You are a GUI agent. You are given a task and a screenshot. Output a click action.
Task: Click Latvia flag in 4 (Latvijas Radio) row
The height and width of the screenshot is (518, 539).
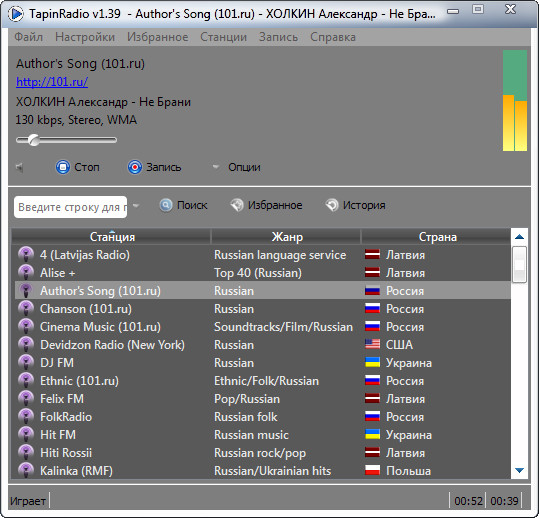pos(372,255)
